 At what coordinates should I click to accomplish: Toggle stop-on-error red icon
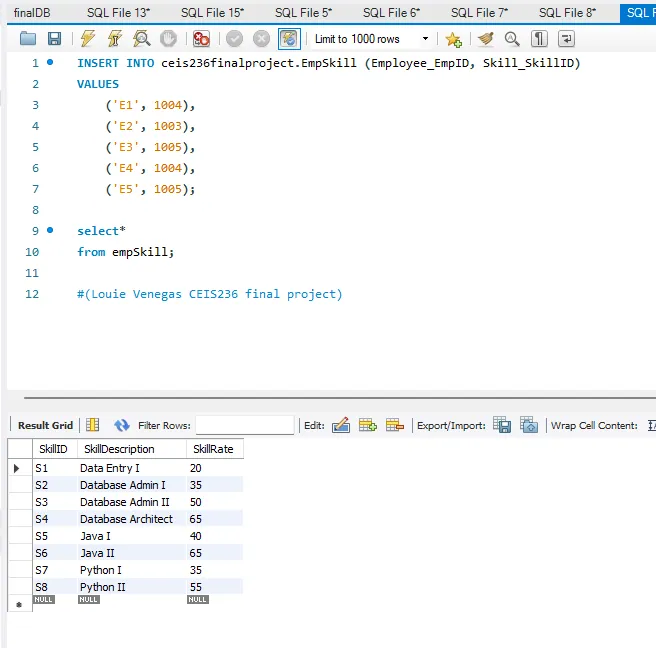pyautogui.click(x=201, y=39)
